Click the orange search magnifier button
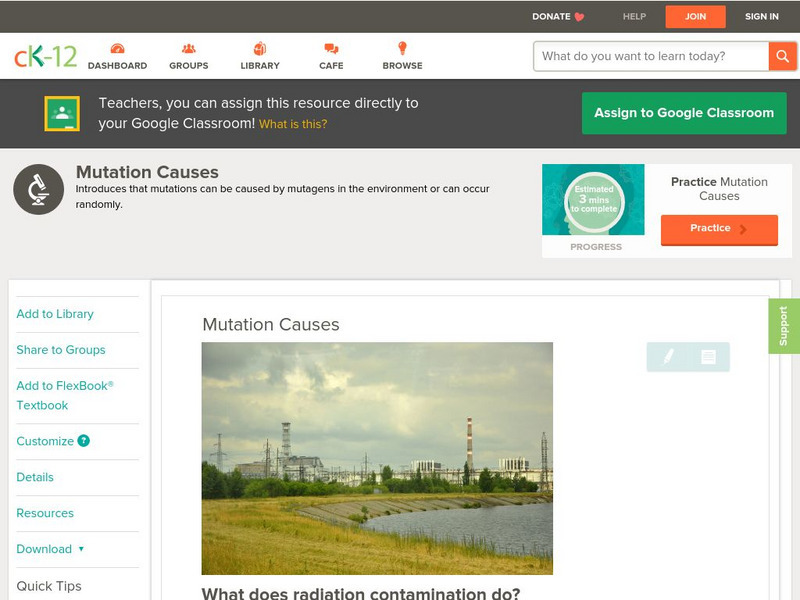The image size is (800, 600). tap(782, 56)
